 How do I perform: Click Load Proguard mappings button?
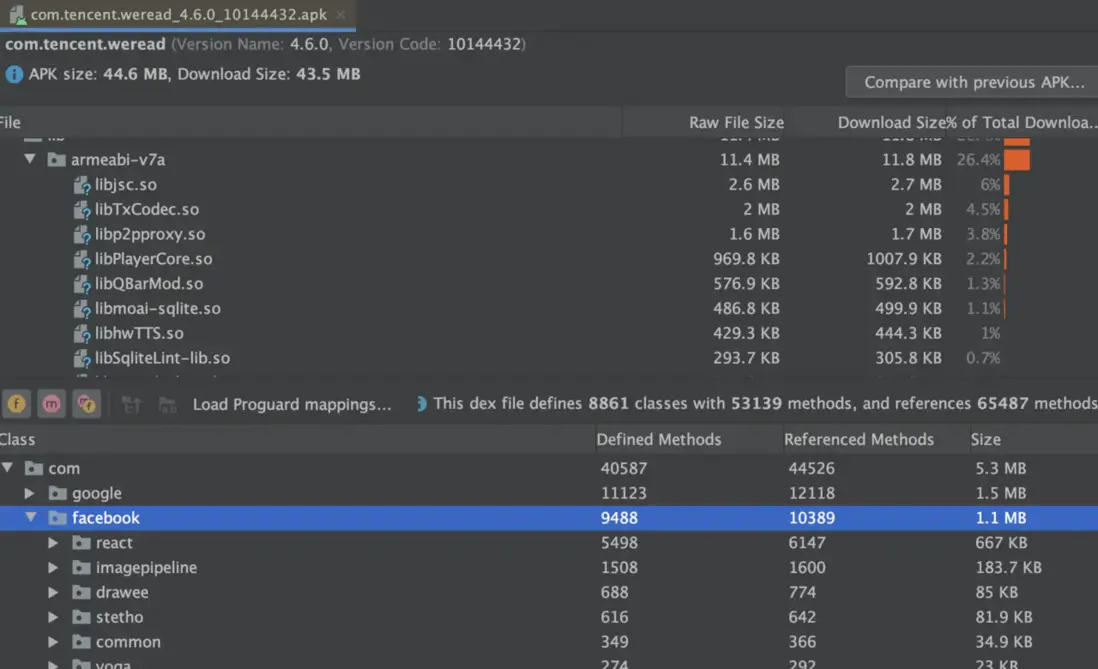pos(292,404)
